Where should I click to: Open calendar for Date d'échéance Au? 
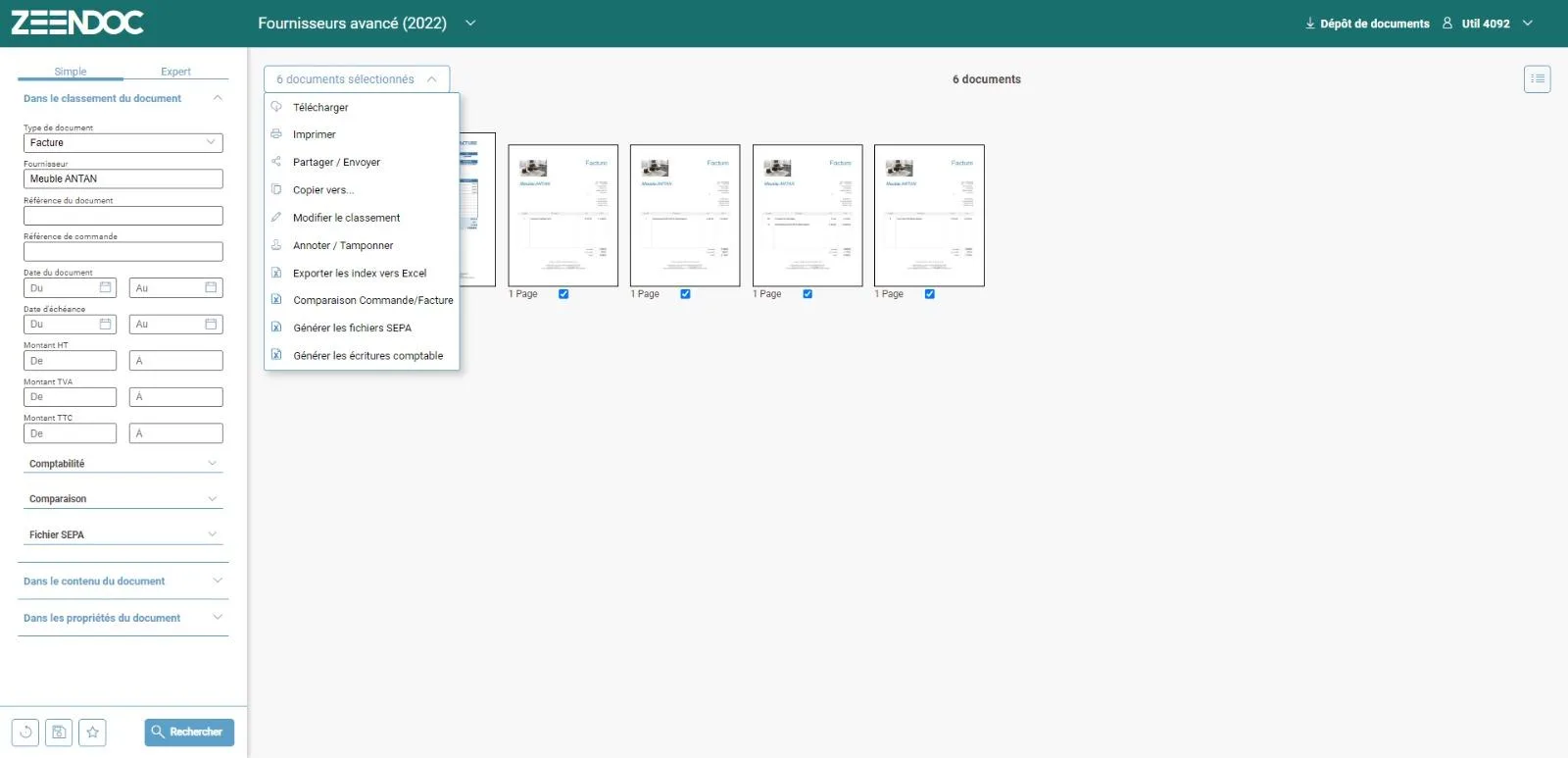click(x=211, y=324)
